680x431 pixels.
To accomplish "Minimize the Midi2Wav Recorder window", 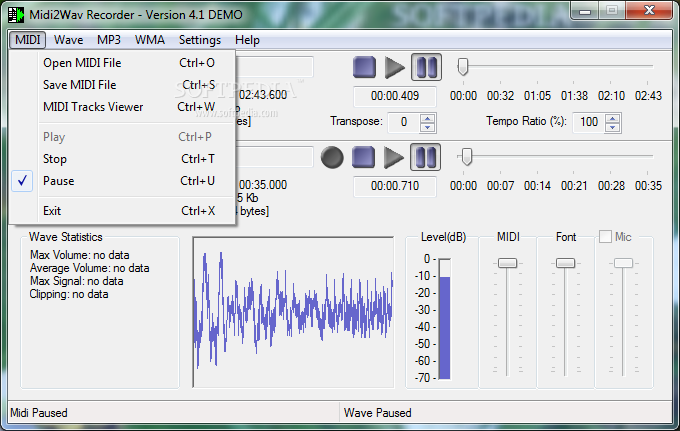I will [x=585, y=11].
